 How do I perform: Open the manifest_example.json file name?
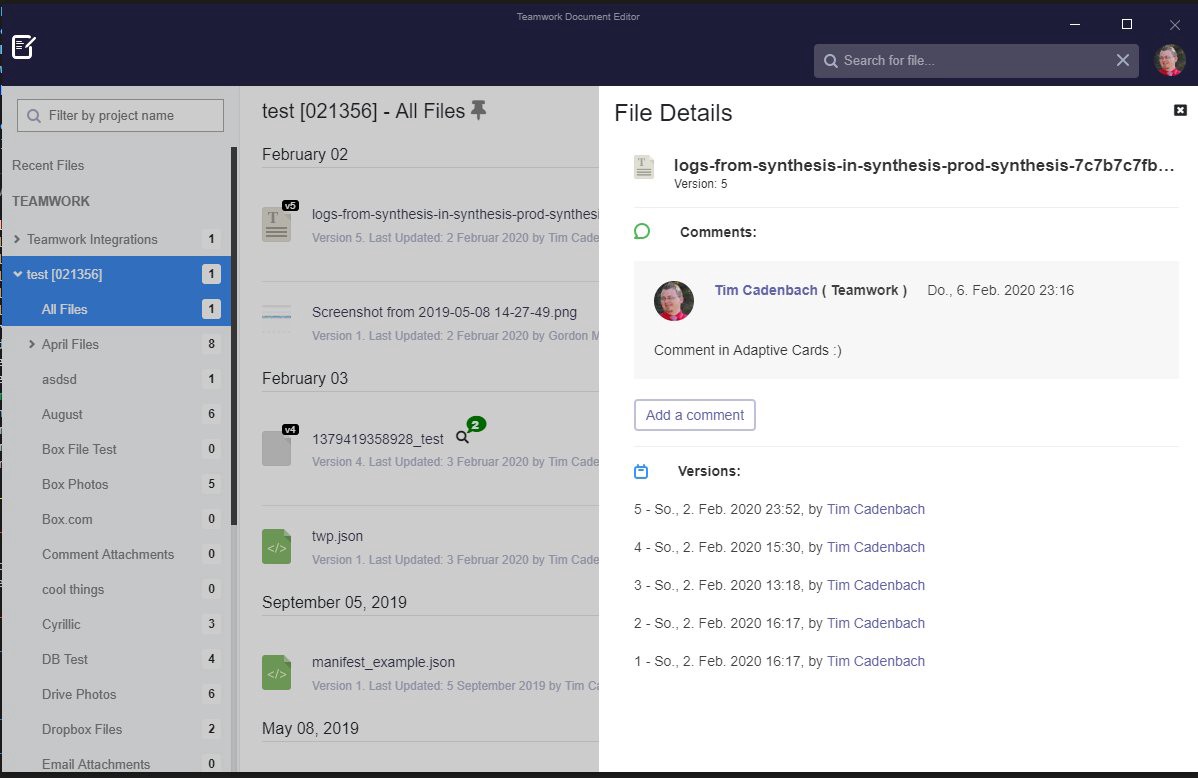click(383, 662)
